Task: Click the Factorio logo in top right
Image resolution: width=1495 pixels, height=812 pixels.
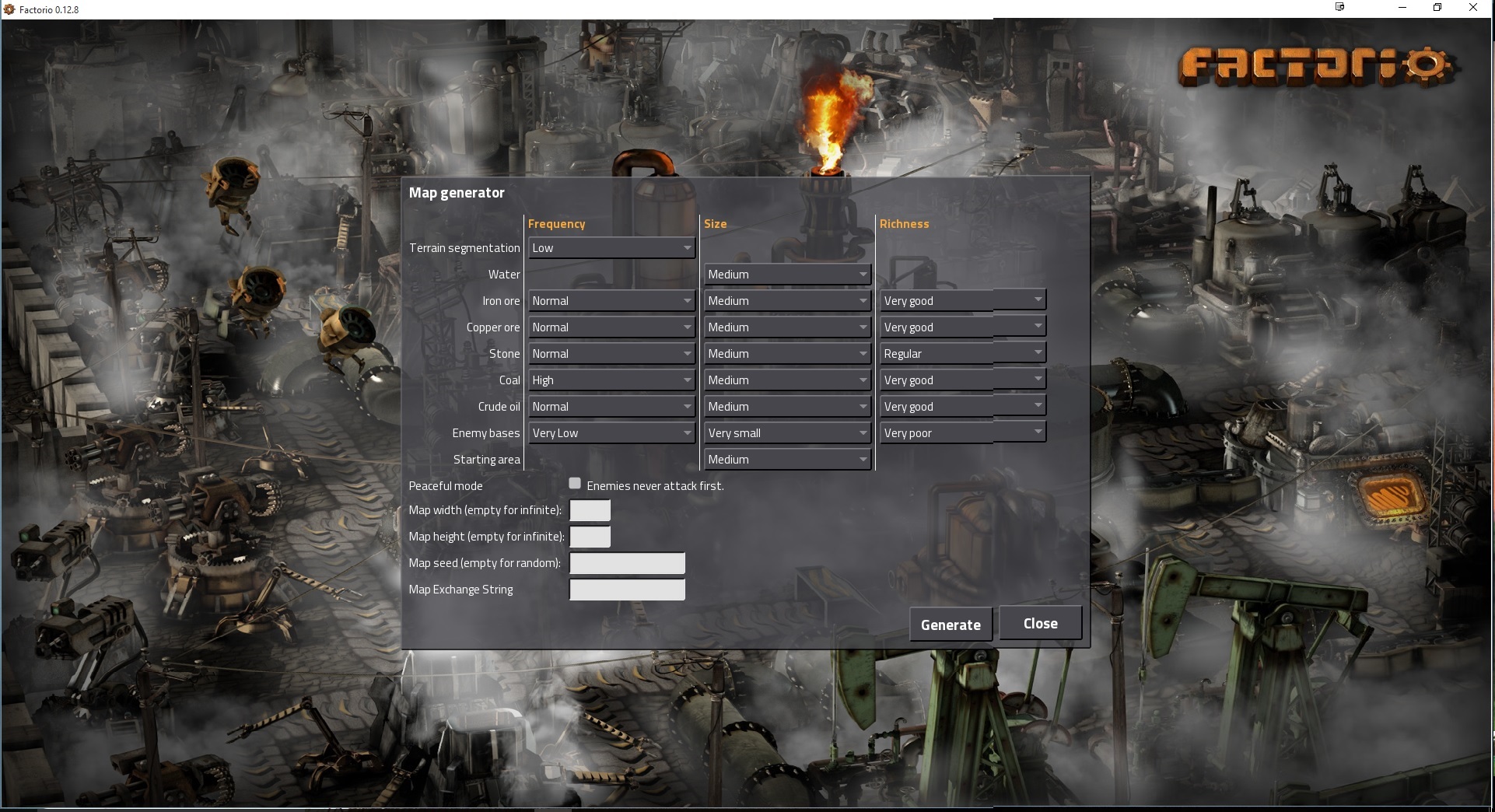Action: [1314, 67]
